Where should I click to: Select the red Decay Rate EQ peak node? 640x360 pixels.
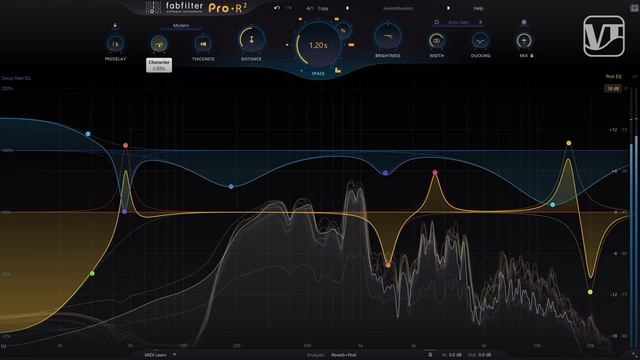pyautogui.click(x=126, y=145)
